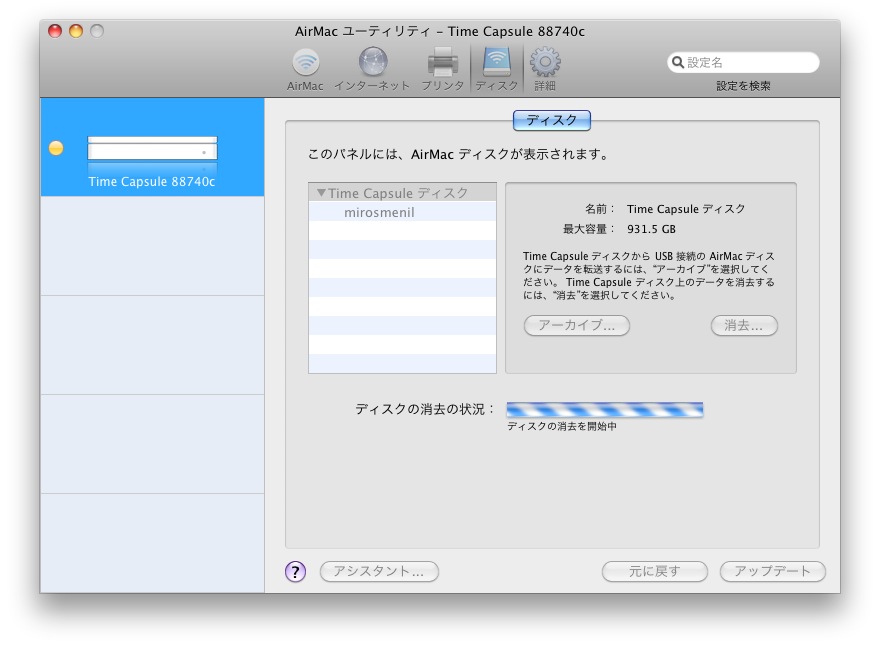Click the ディスクの消去を開始中 status text
880x653 pixels.
pyautogui.click(x=562, y=426)
